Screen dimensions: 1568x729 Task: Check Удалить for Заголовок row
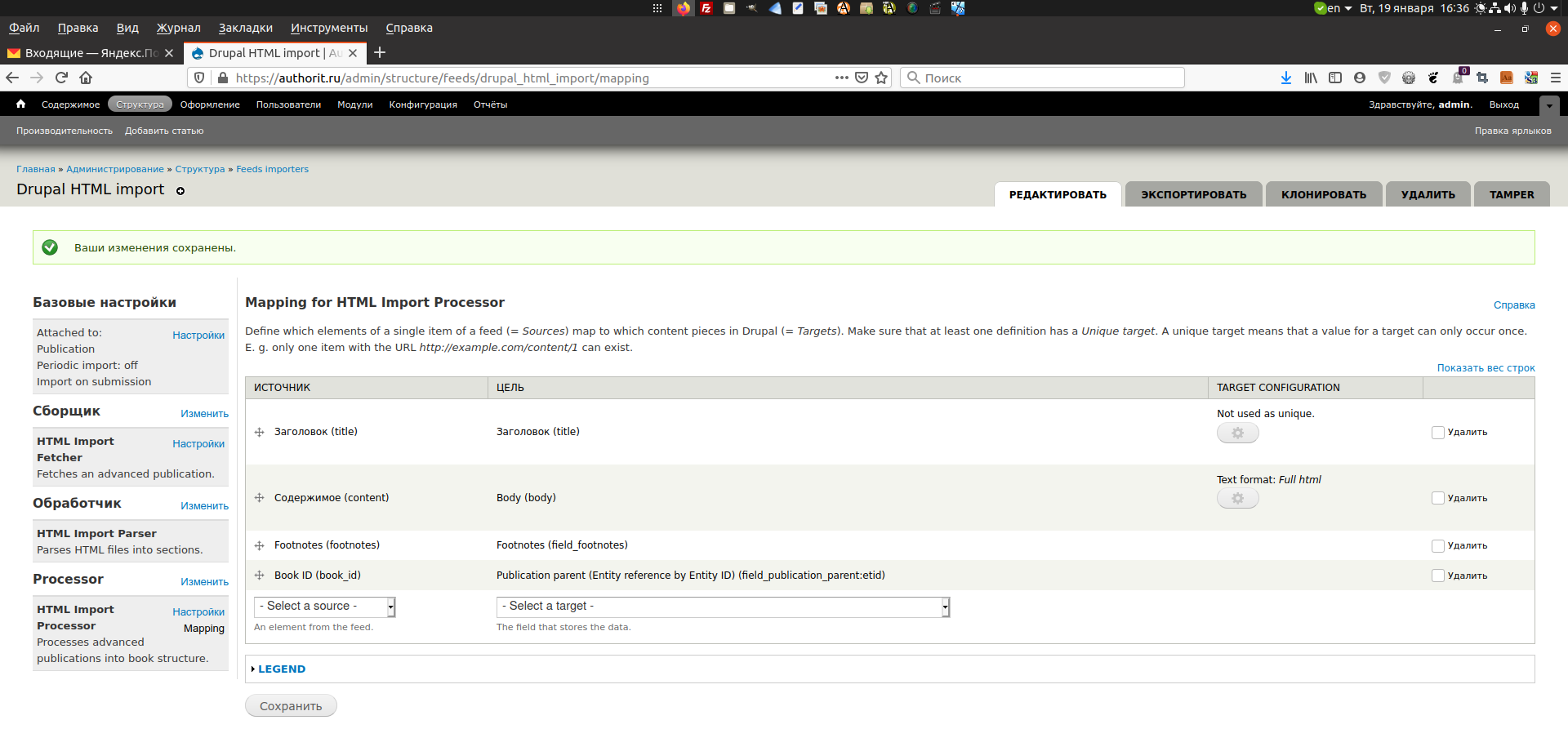pyautogui.click(x=1438, y=433)
